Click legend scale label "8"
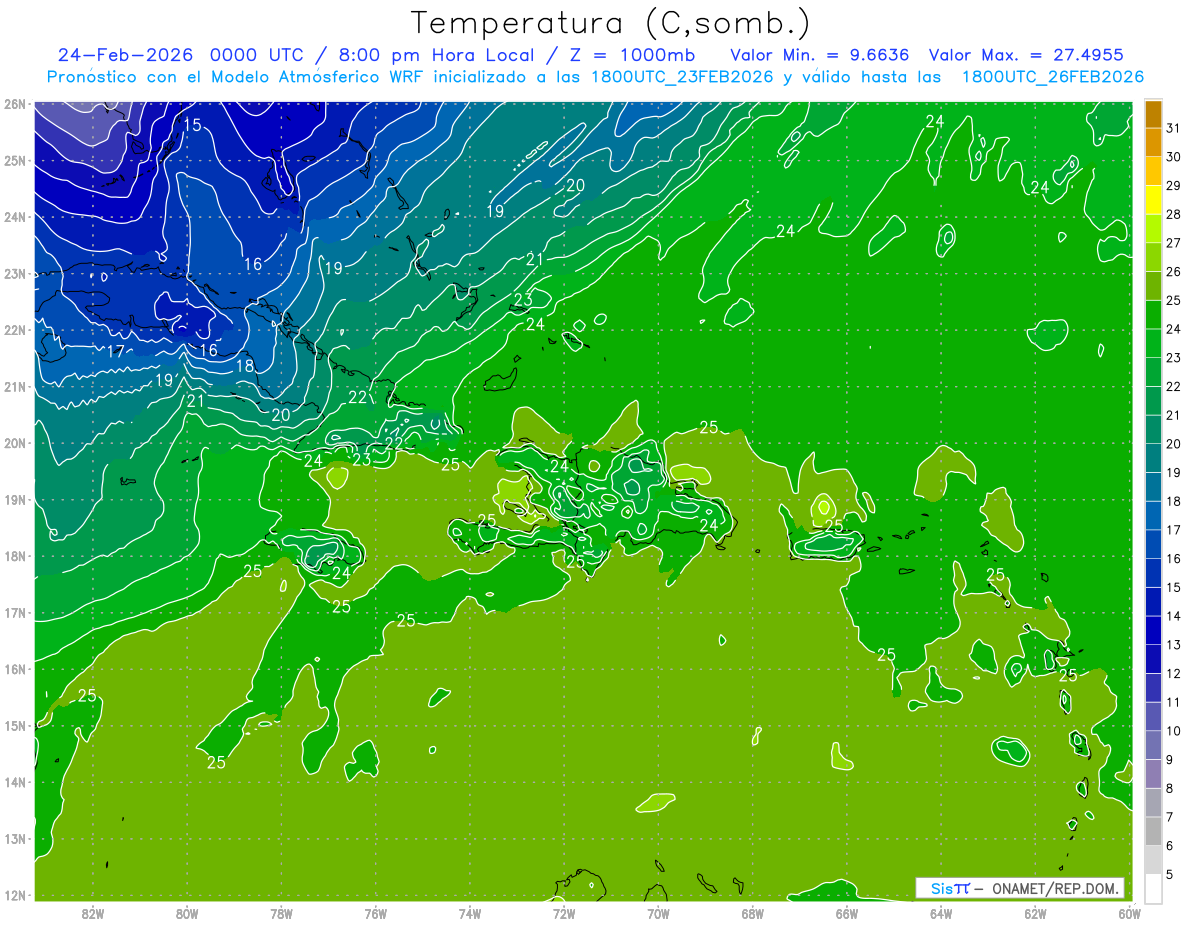The image size is (1200, 927). tap(1170, 788)
